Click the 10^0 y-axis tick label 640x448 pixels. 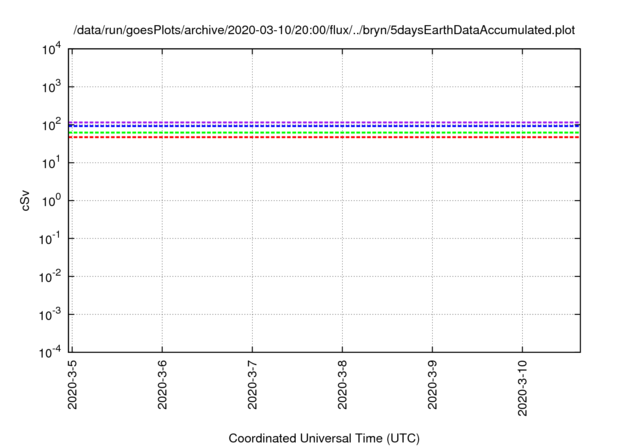tap(51, 201)
